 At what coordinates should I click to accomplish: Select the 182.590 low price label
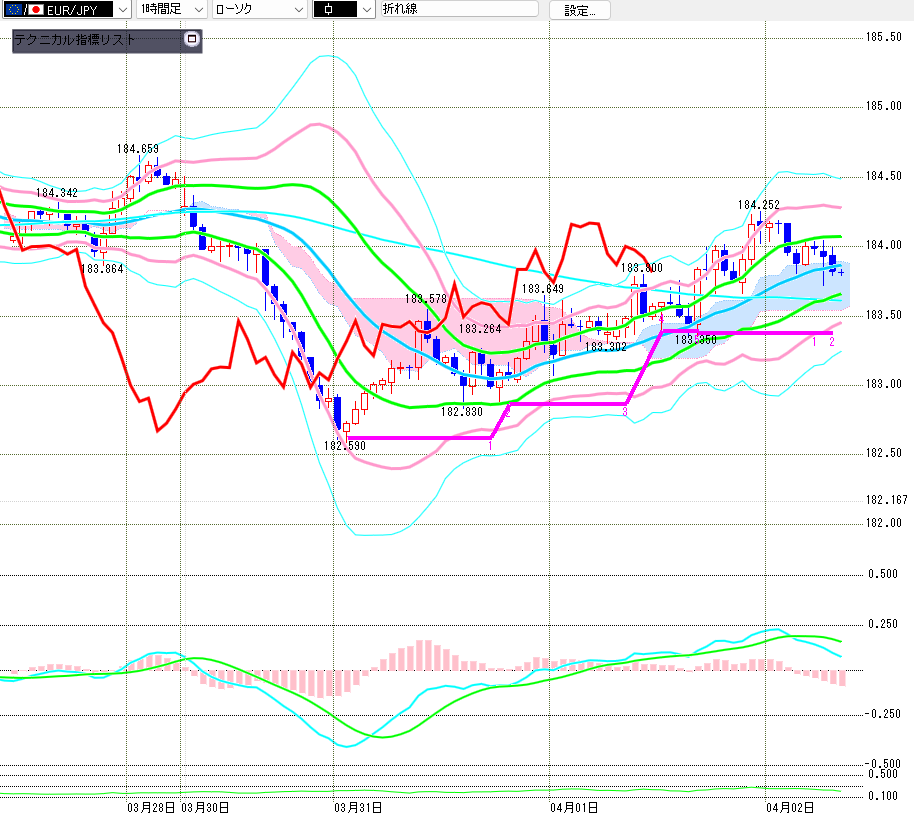point(344,446)
